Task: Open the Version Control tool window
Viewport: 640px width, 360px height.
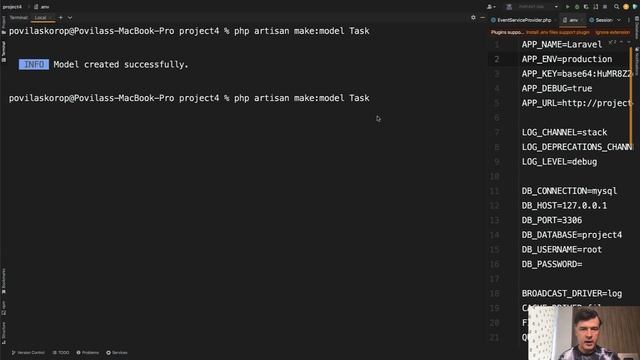Action: [28, 353]
